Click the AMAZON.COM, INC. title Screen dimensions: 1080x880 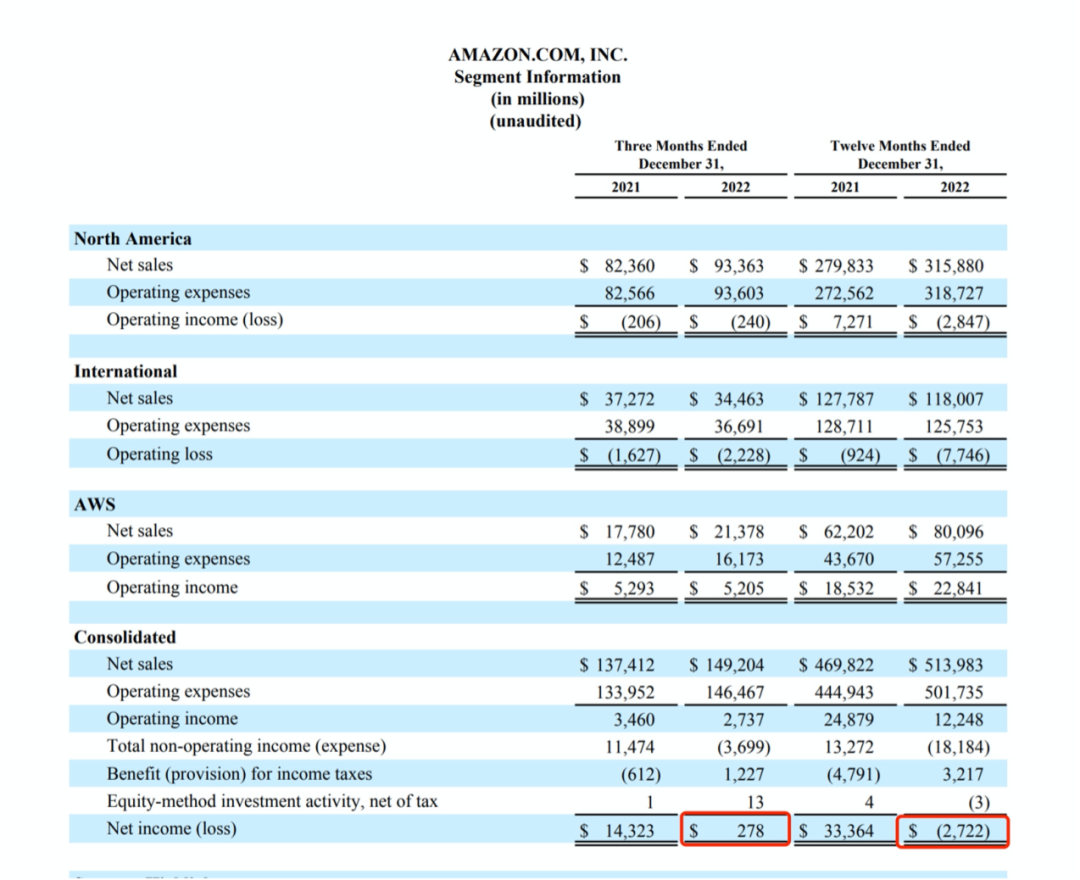coord(537,55)
